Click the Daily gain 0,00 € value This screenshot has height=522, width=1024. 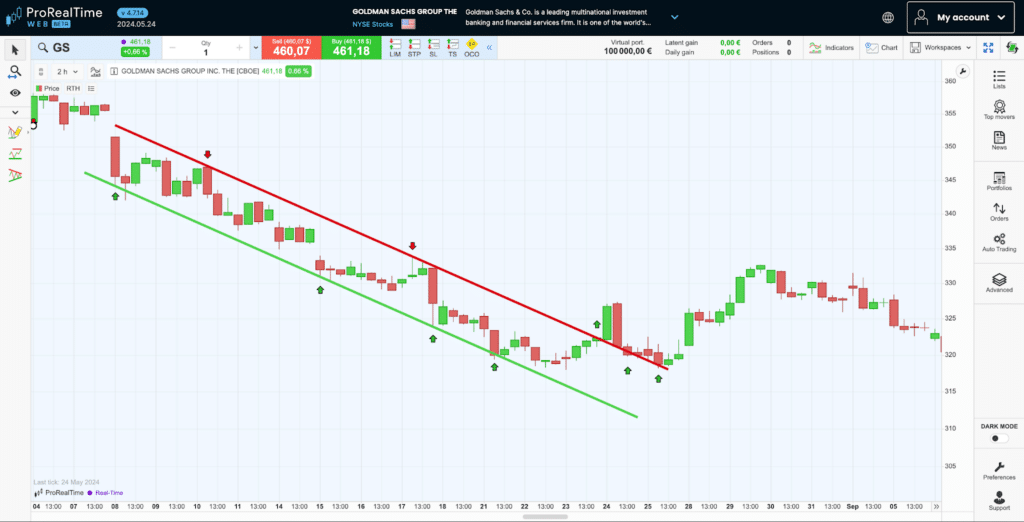(x=730, y=52)
